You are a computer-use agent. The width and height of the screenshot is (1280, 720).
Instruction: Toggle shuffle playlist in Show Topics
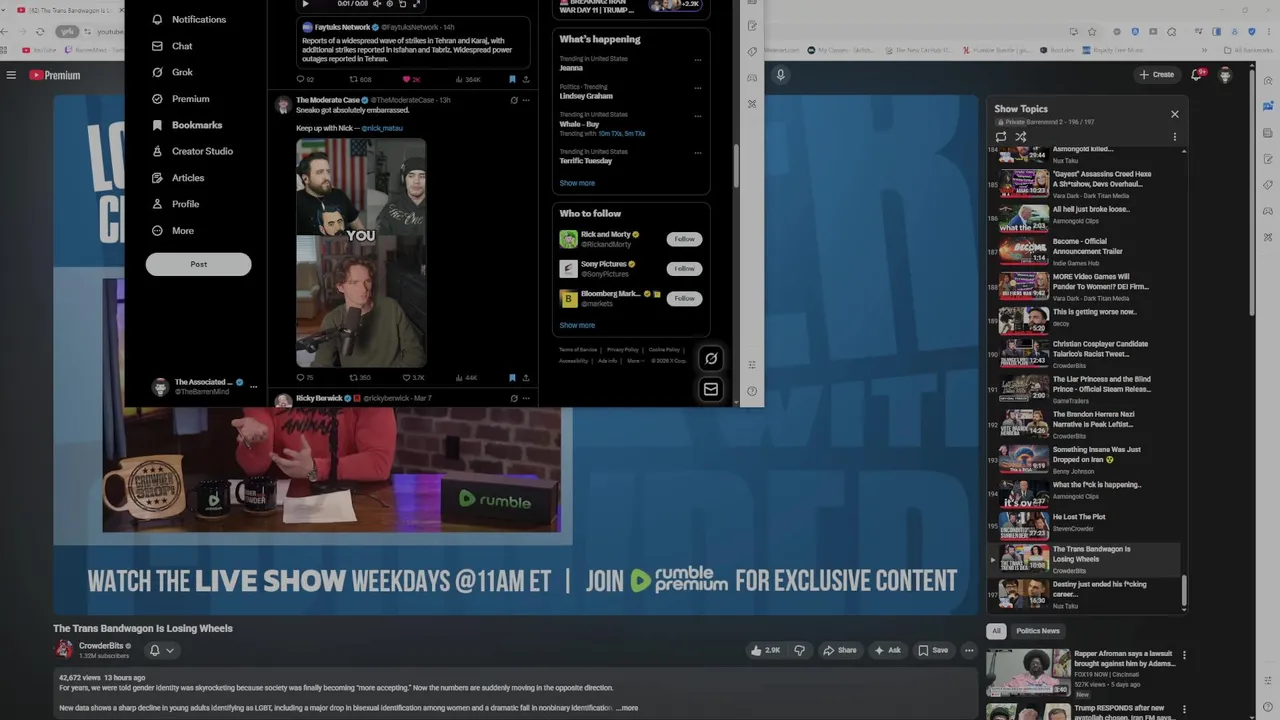(1021, 137)
